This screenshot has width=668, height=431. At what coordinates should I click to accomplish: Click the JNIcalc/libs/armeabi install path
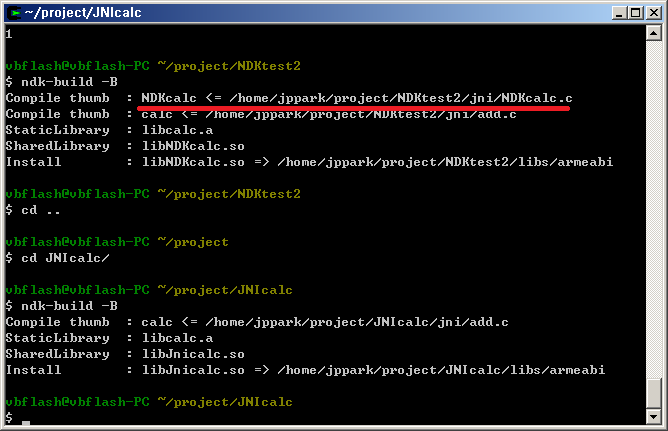(x=441, y=370)
